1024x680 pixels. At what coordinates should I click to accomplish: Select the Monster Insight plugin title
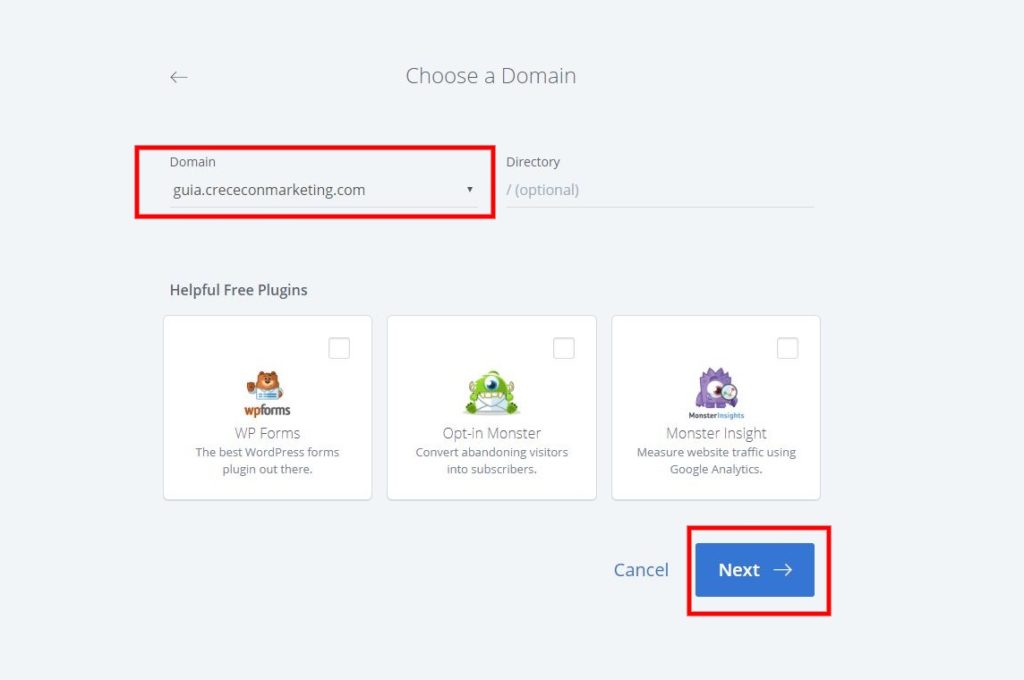[716, 433]
